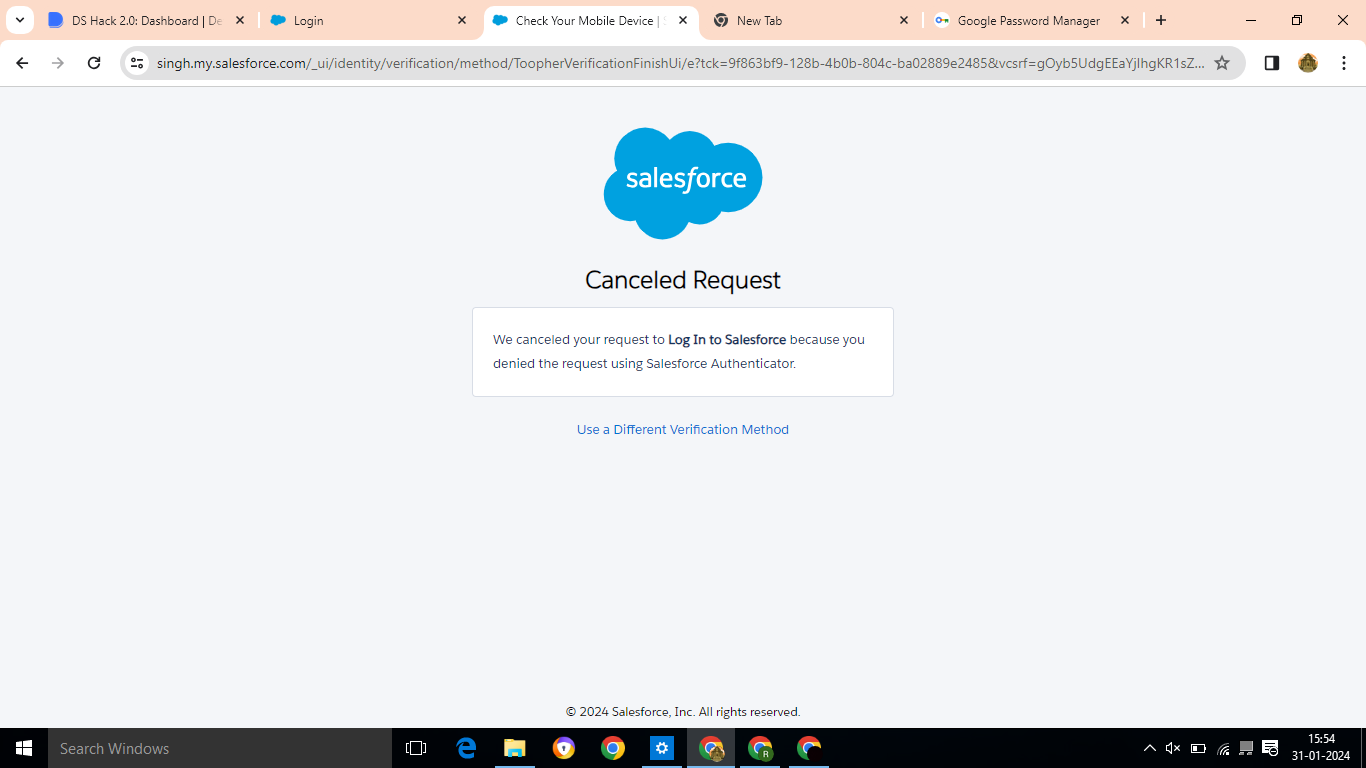Restore down the Chrome window

1297,20
